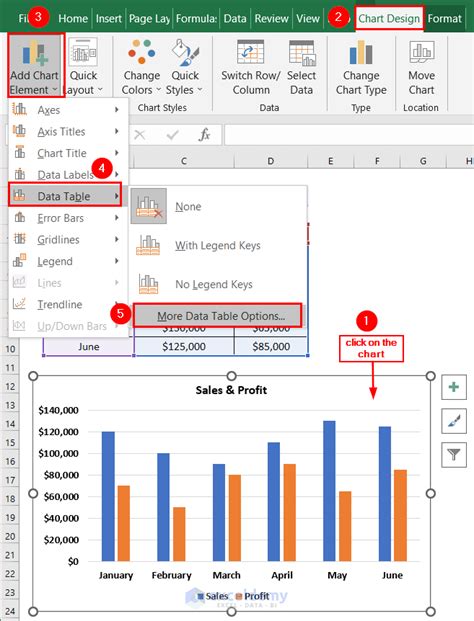Choose No Legend Keys icon
This screenshot has width=474, height=621.
pos(148,284)
